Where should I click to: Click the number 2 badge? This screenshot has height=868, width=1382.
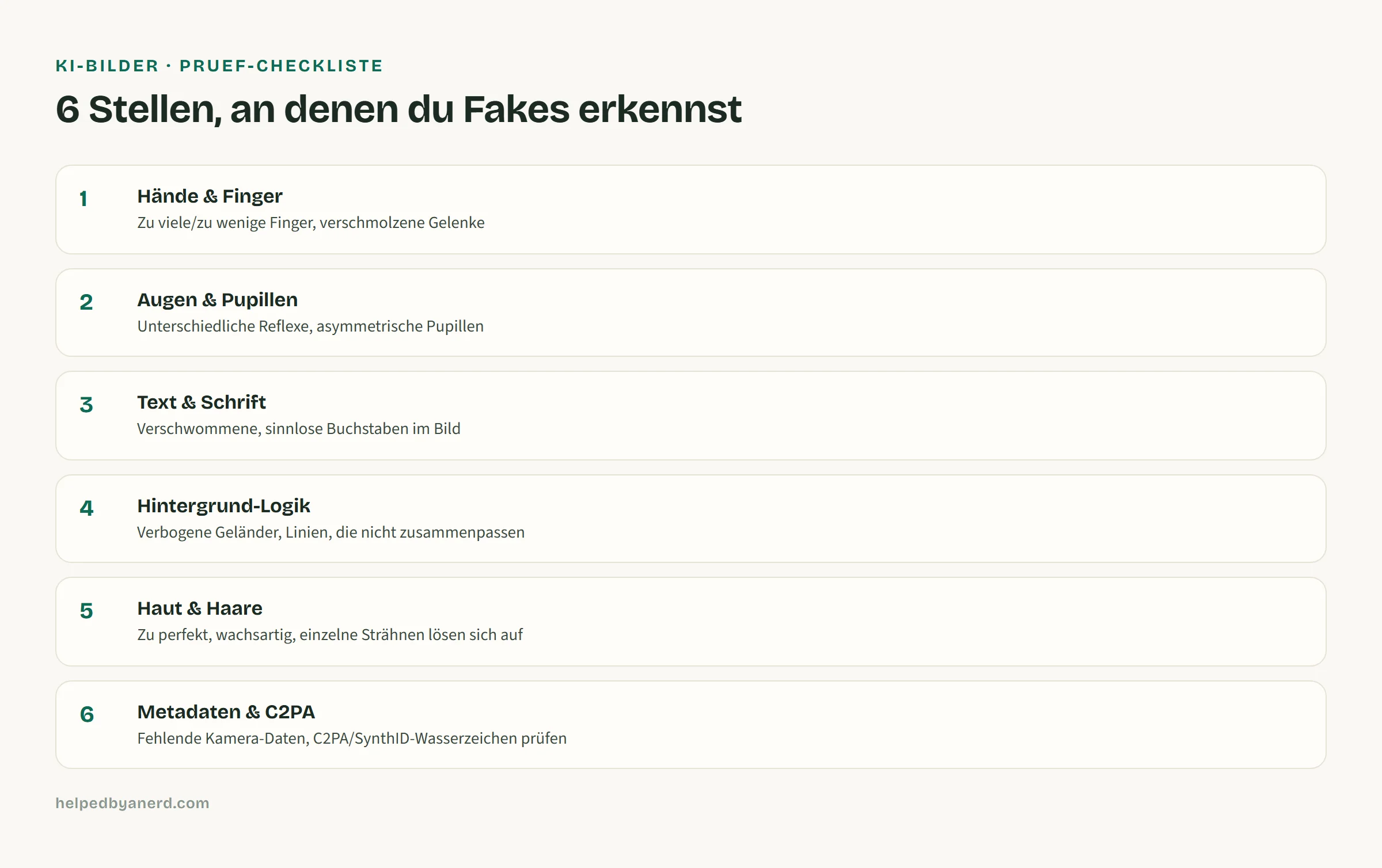(86, 302)
